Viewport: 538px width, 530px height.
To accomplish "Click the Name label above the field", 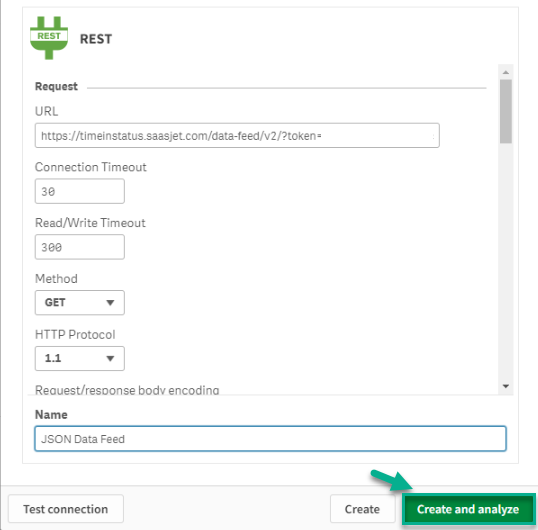I will (51, 414).
